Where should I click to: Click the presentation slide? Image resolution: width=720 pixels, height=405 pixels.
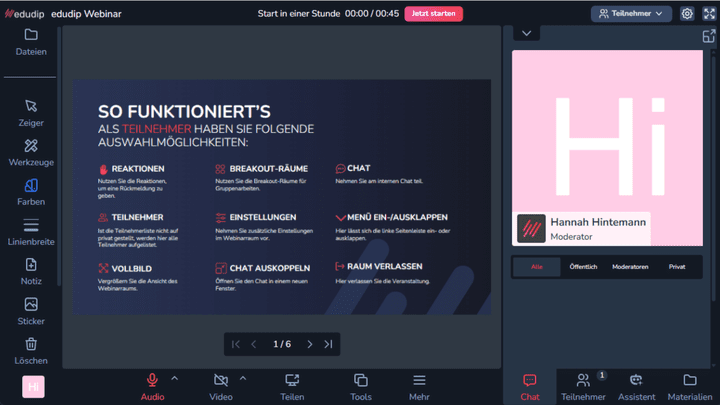282,197
